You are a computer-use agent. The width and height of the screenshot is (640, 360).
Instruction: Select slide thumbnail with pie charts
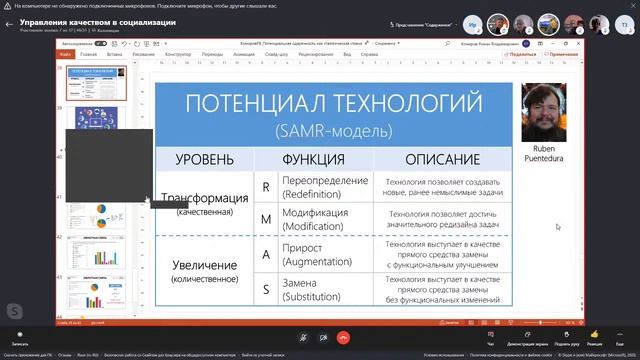[x=96, y=216]
